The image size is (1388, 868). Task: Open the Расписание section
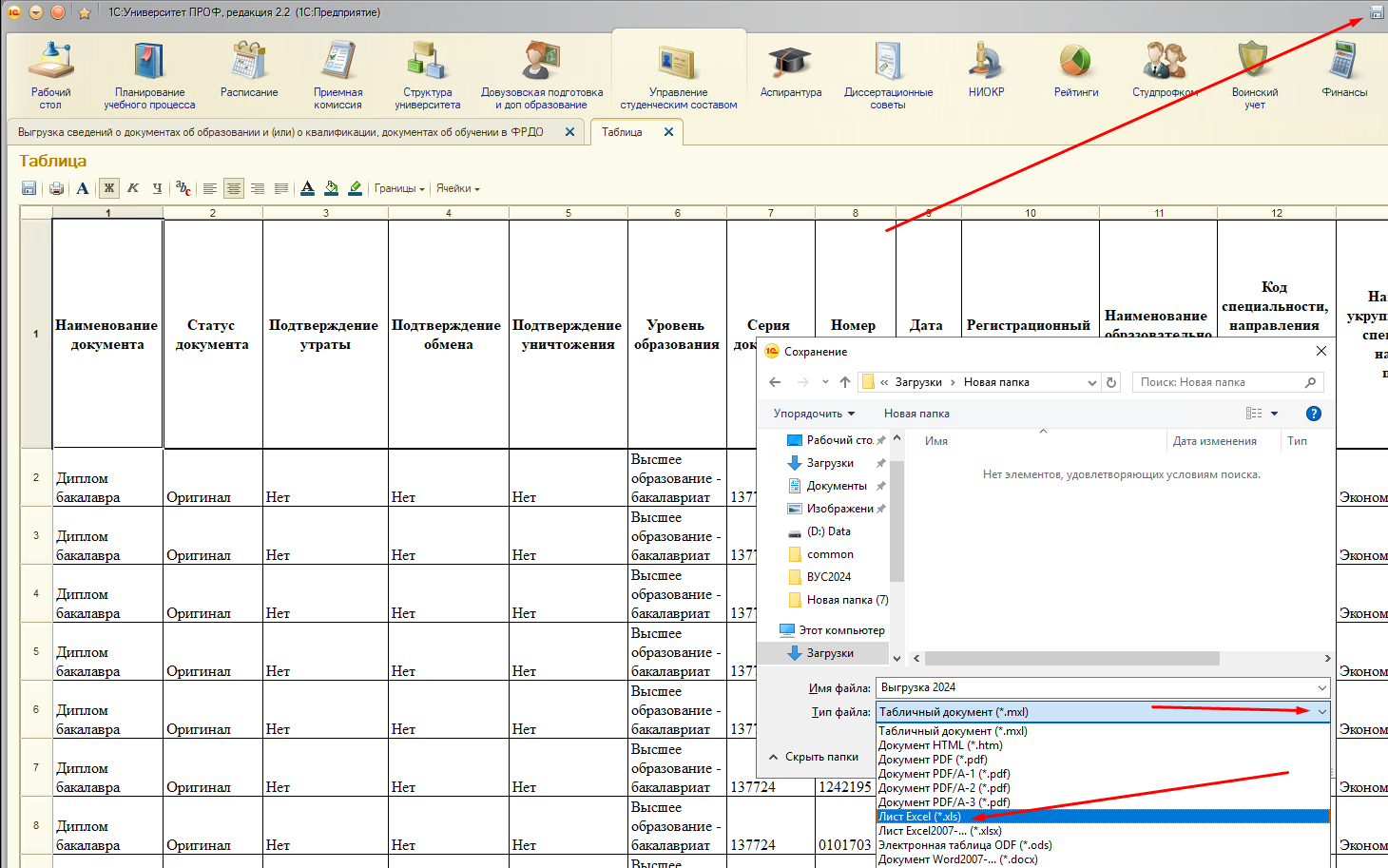coord(249,69)
